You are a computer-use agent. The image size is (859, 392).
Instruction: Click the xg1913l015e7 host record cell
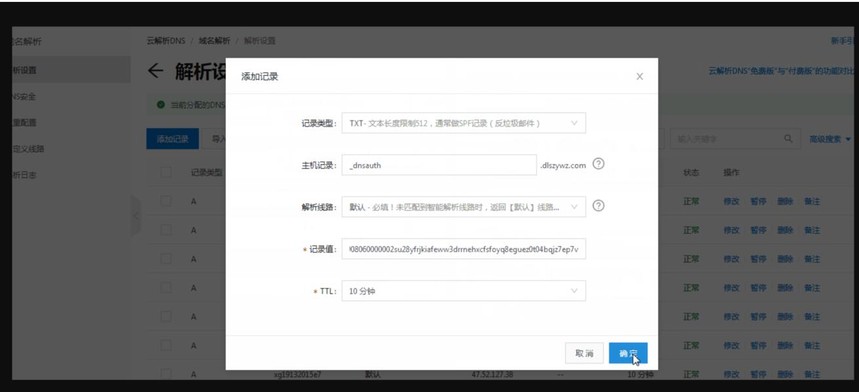[x=297, y=374]
